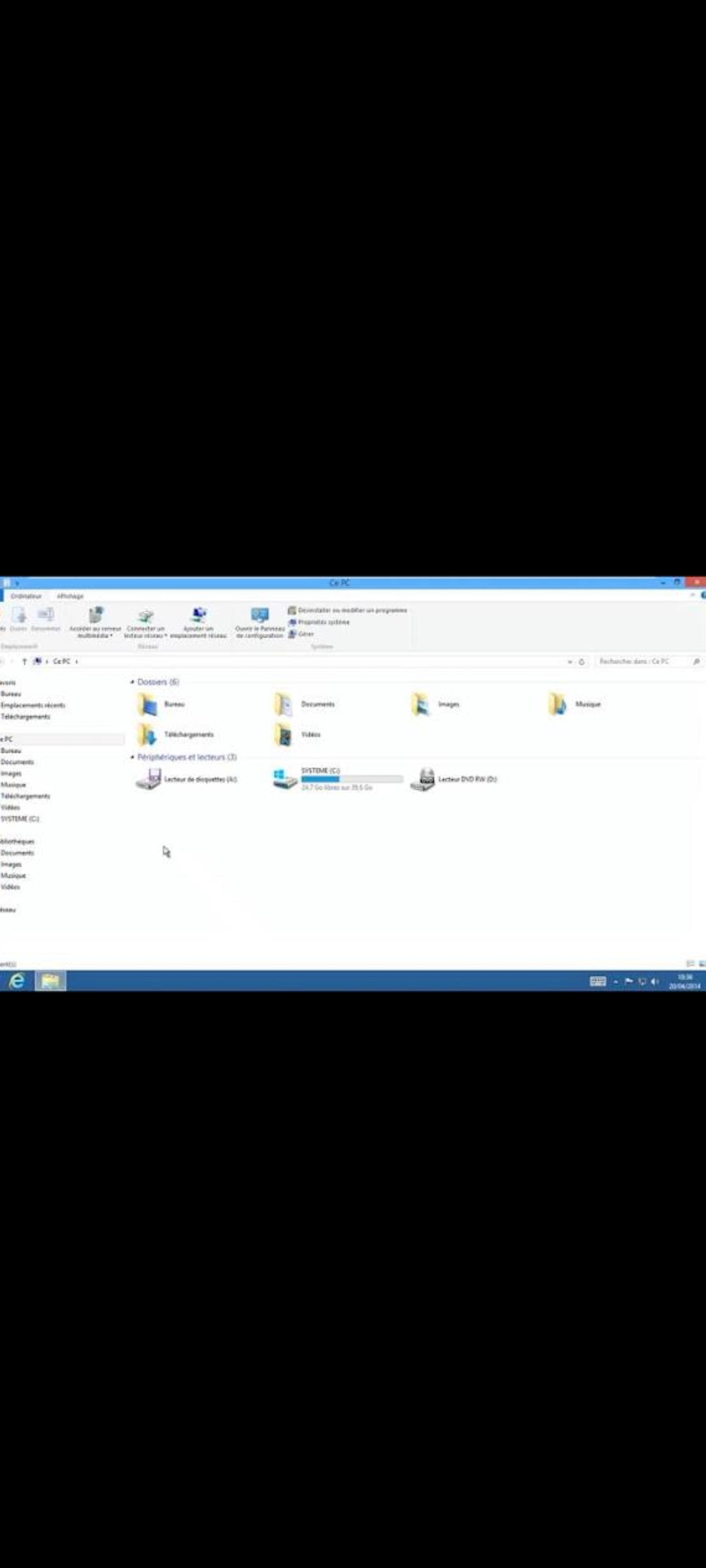Select the Bureau folder icon in Dossiers
The width and height of the screenshot is (706, 1568).
point(148,704)
